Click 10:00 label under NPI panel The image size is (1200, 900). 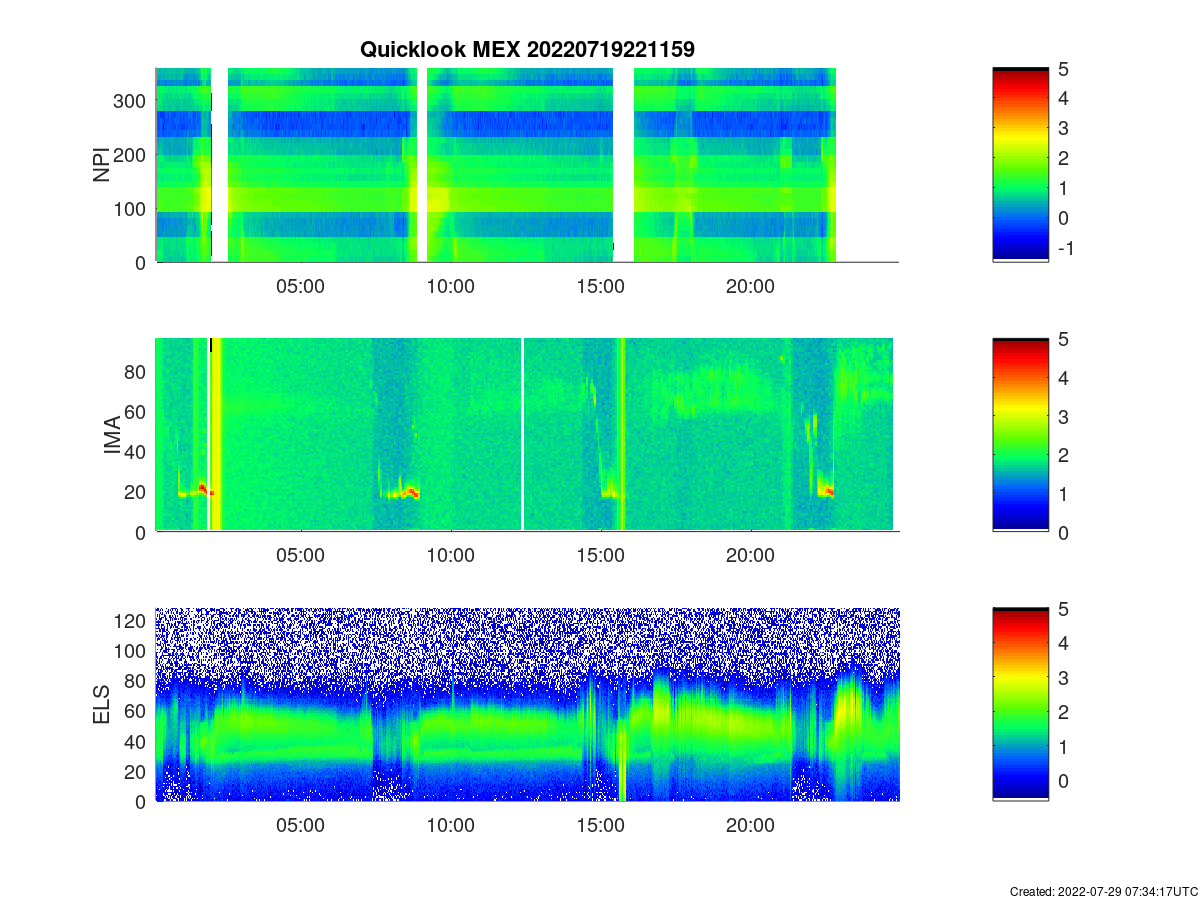click(450, 287)
